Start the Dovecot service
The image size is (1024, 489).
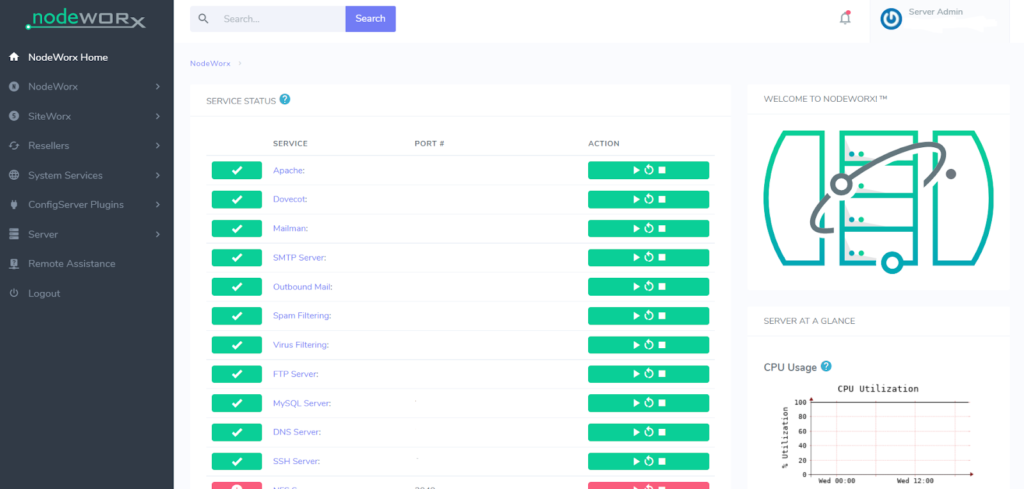point(636,199)
